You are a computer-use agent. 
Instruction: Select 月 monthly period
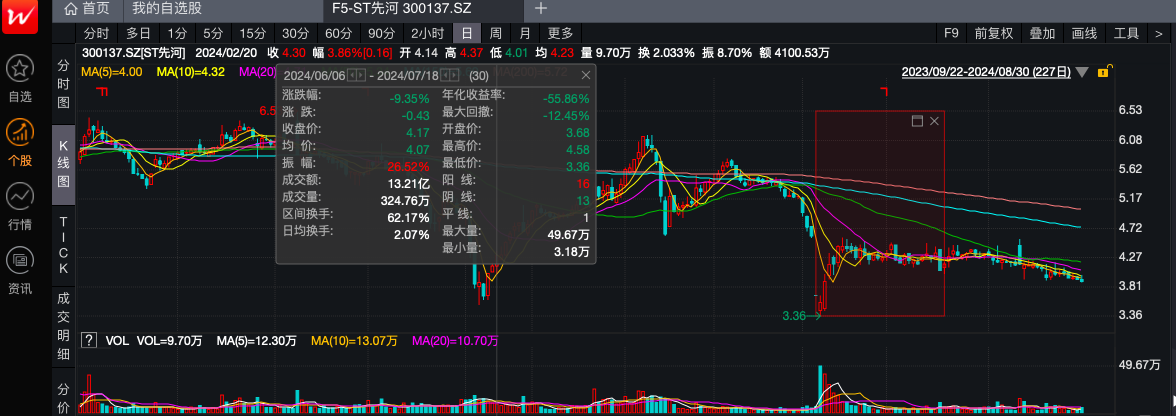[x=525, y=33]
